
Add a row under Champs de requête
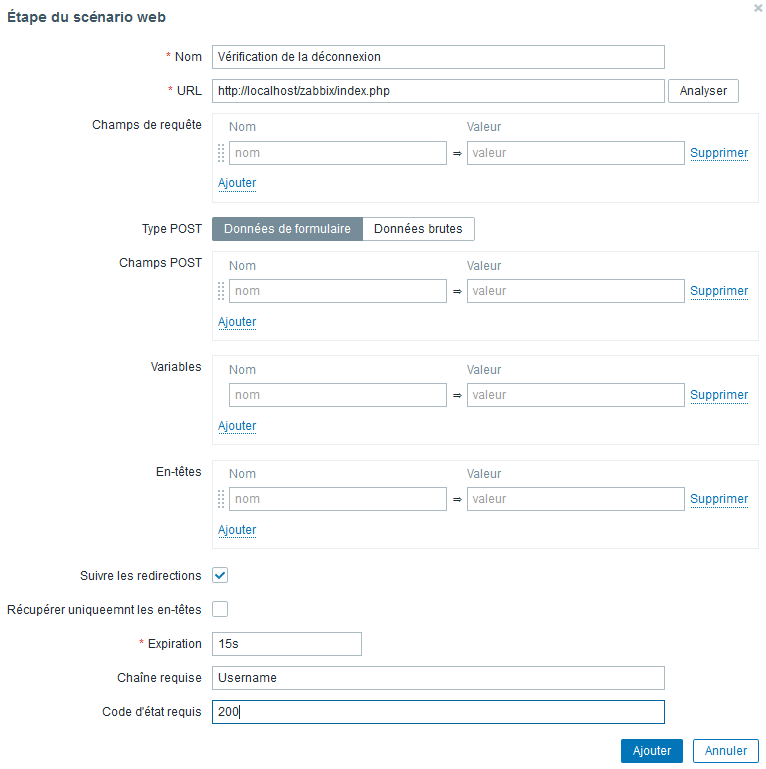coord(237,183)
